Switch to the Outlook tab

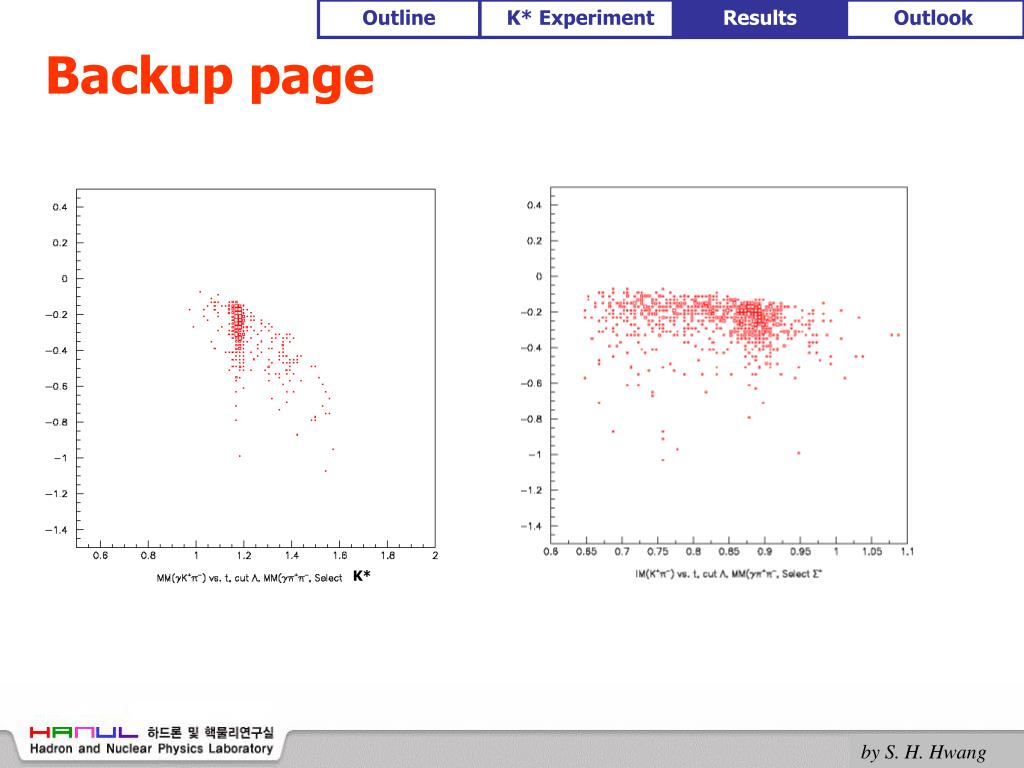coord(933,19)
